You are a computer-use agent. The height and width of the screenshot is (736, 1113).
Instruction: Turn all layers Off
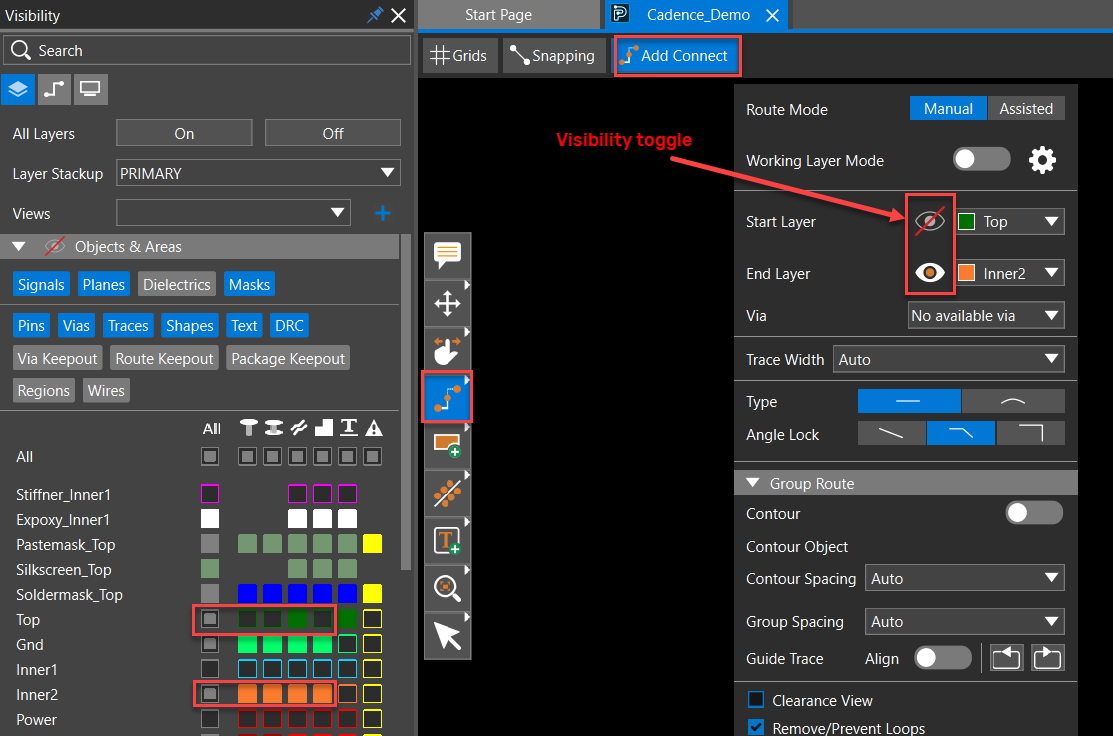pyautogui.click(x=333, y=133)
